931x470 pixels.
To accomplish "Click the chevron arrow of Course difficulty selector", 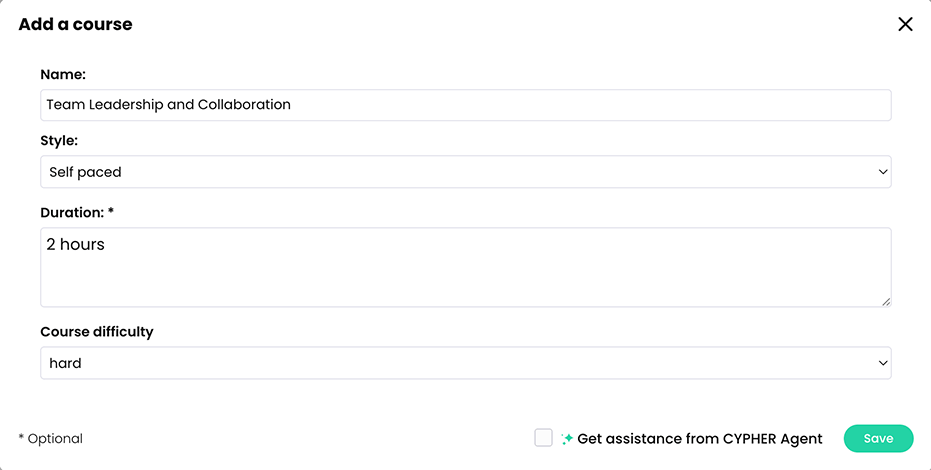I will [x=882, y=363].
